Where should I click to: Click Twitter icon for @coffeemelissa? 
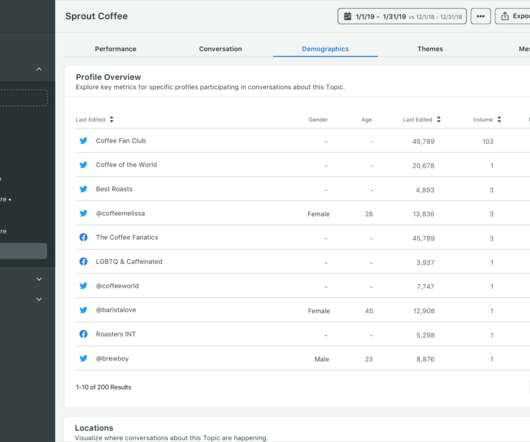coord(83,213)
